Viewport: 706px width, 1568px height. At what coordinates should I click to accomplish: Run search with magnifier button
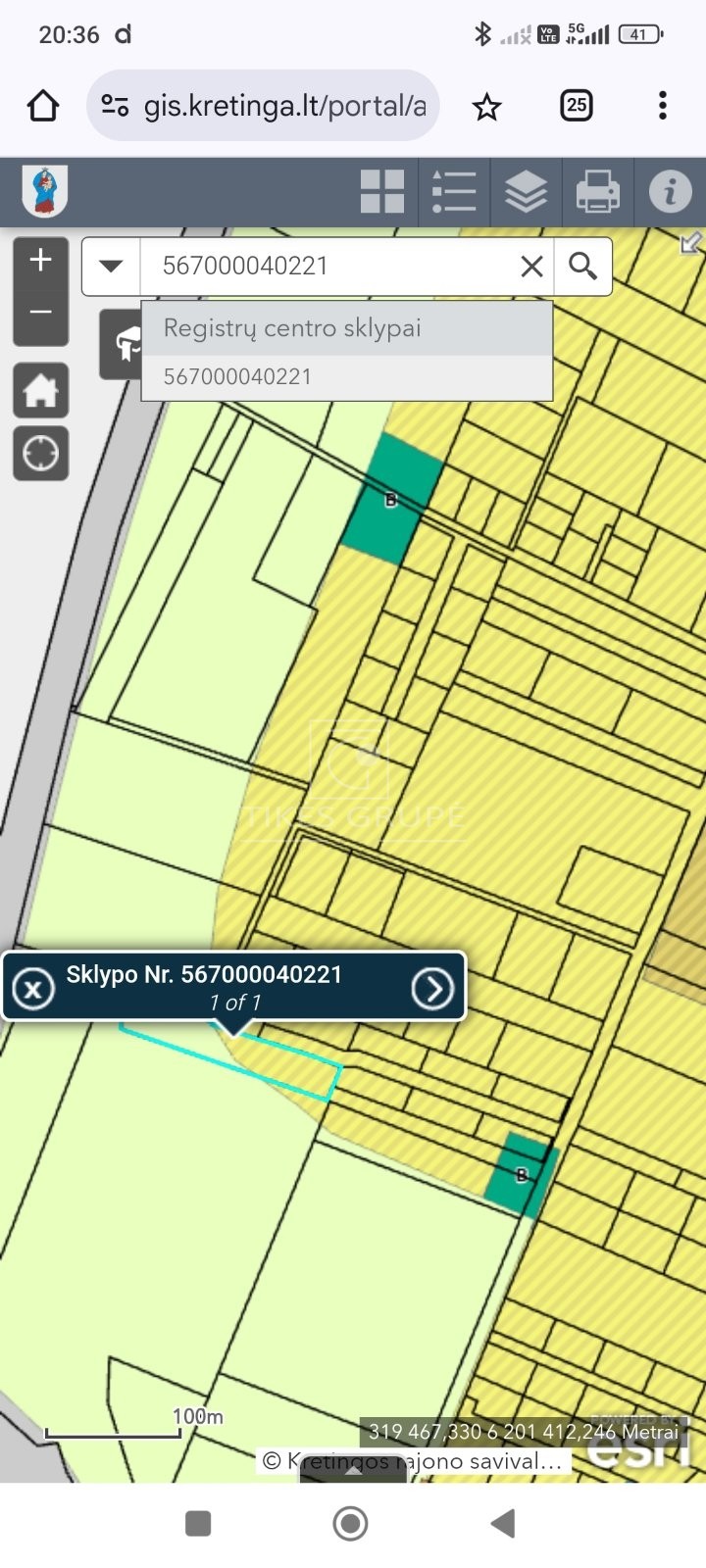point(583,267)
